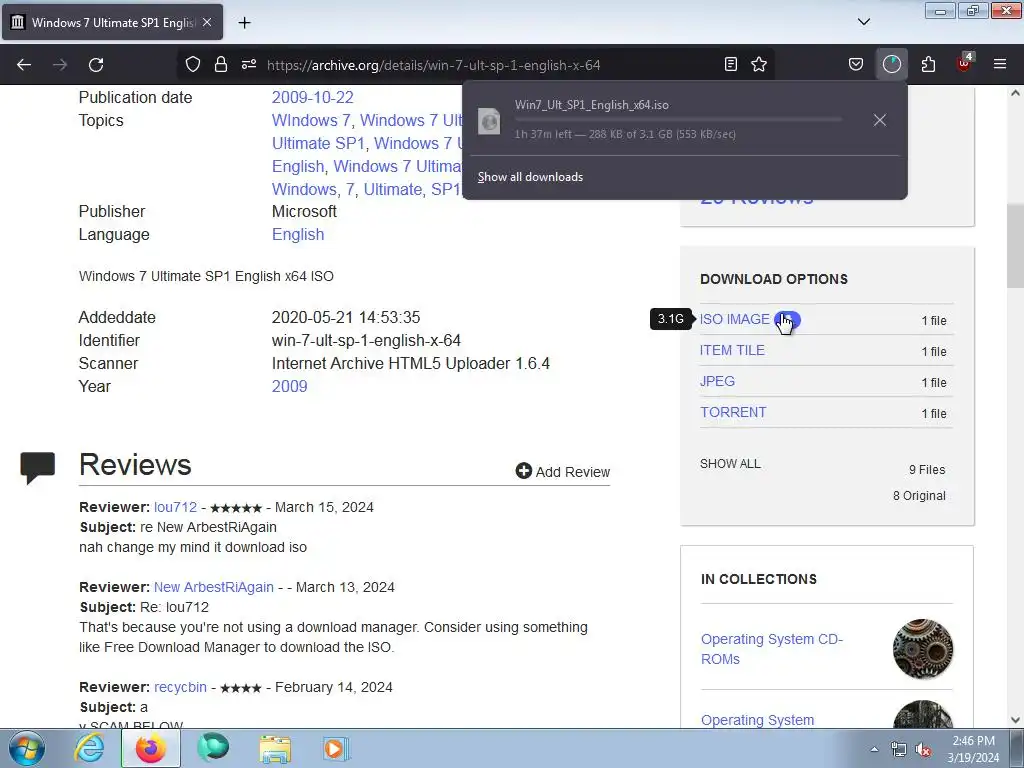Open the 2009-10-22 publication date link

[312, 97]
